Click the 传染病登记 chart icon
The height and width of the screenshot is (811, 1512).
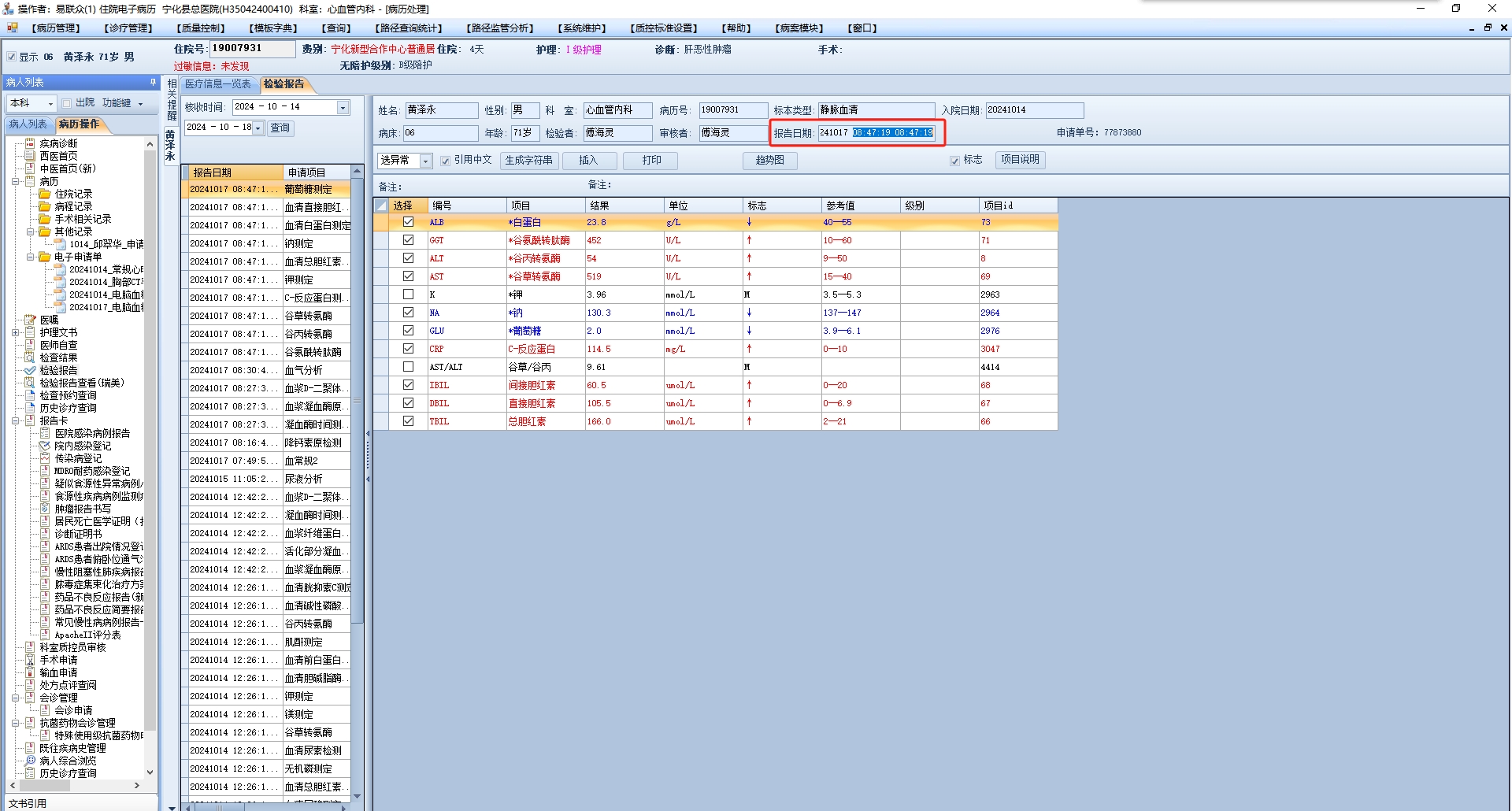click(x=45, y=458)
